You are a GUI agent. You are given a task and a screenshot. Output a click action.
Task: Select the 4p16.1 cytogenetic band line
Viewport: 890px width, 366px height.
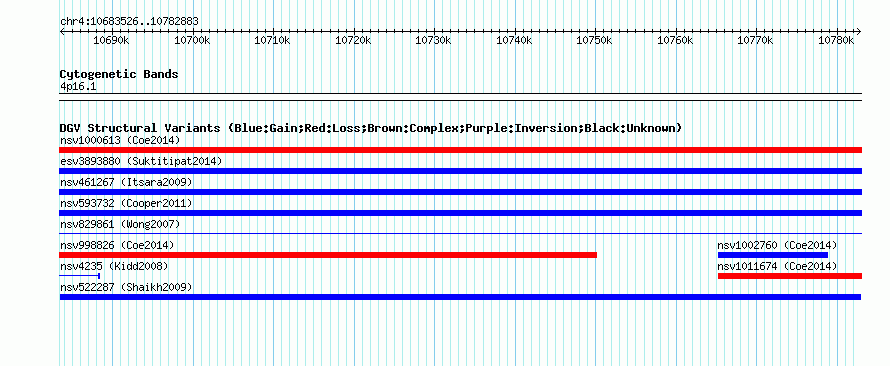[460, 97]
